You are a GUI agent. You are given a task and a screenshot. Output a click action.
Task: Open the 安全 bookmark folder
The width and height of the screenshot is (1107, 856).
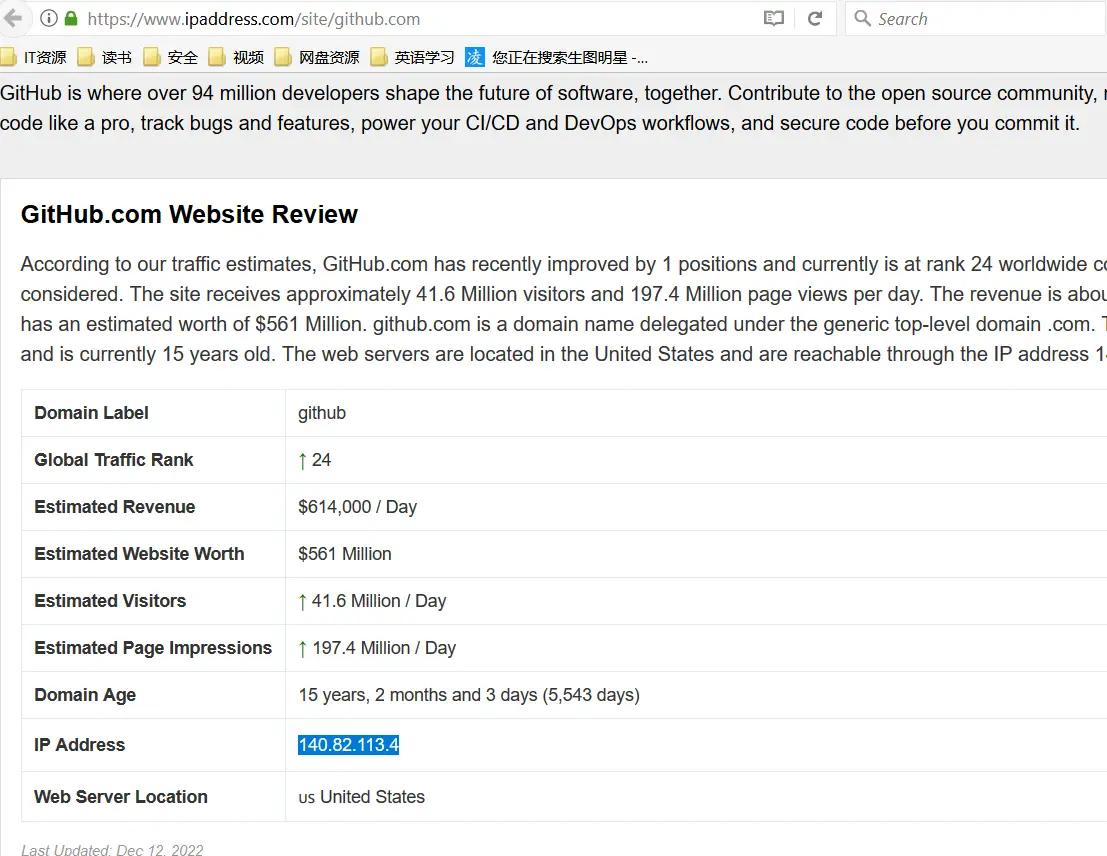(x=171, y=57)
